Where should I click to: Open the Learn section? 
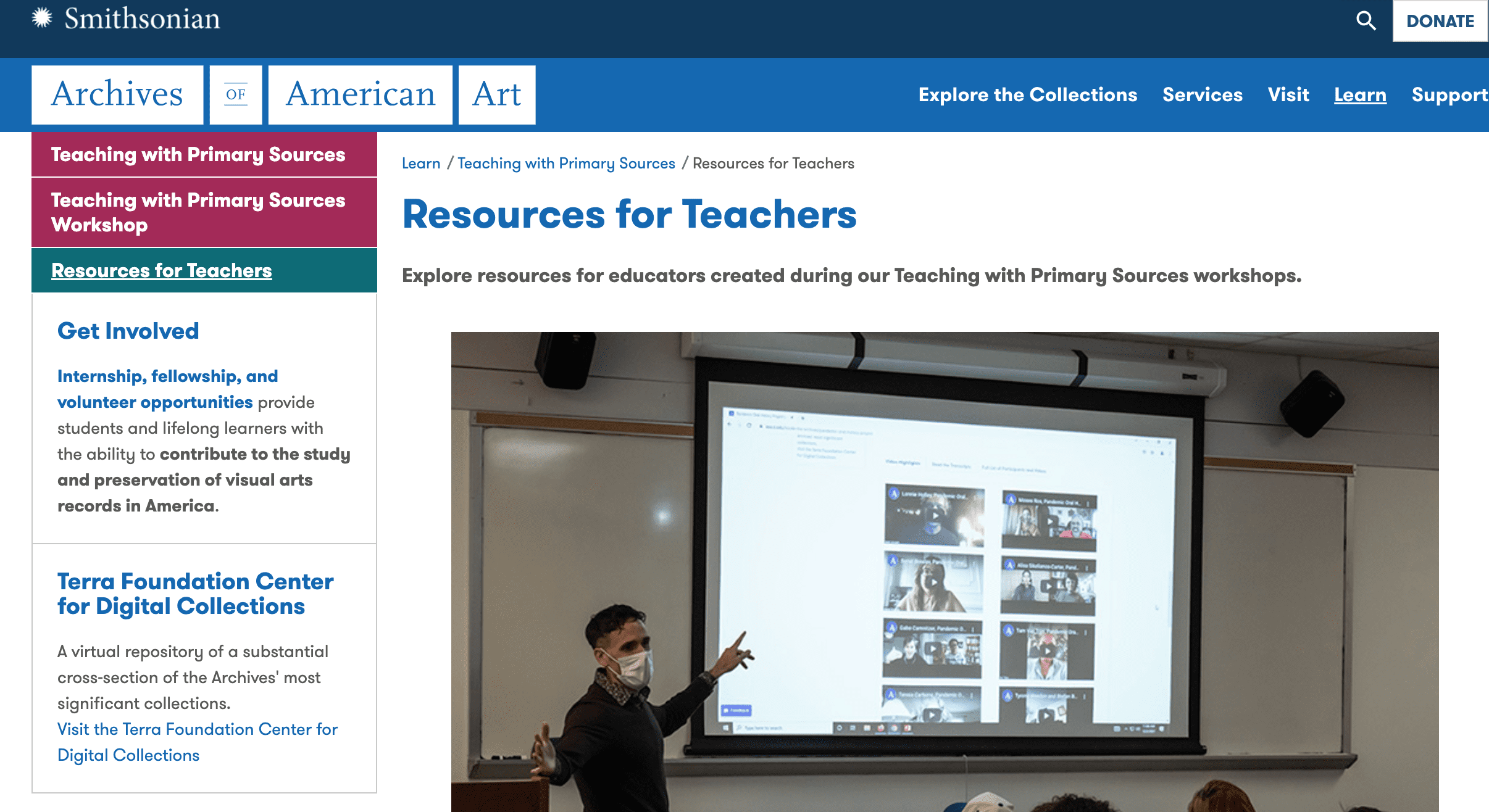click(1360, 94)
